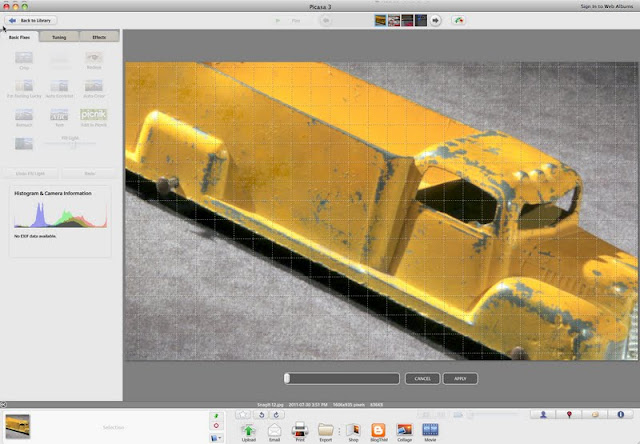Click the Crop tool icon
The image size is (640, 444).
coord(24,58)
